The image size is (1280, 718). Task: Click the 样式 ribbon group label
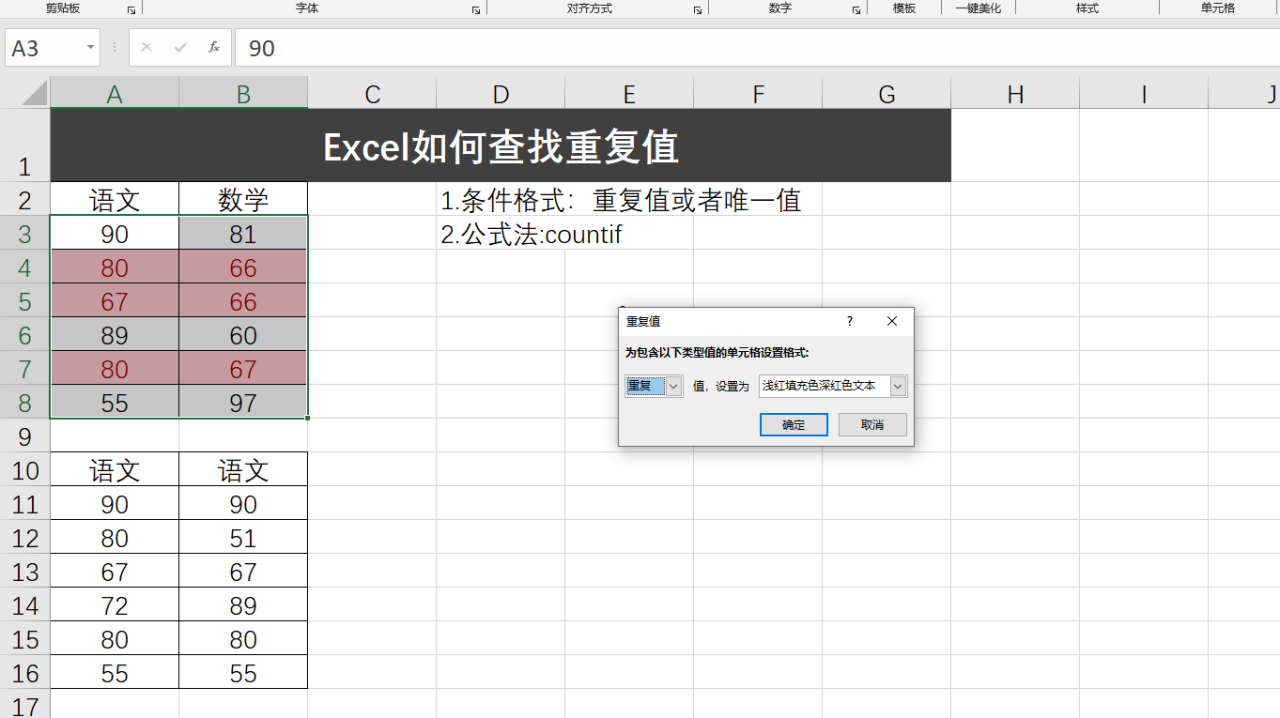click(1087, 8)
